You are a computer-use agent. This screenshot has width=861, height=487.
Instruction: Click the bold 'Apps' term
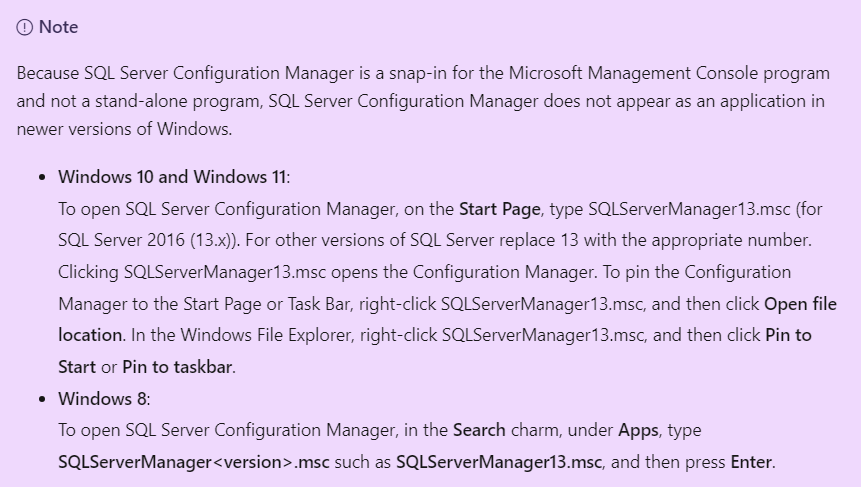(638, 430)
